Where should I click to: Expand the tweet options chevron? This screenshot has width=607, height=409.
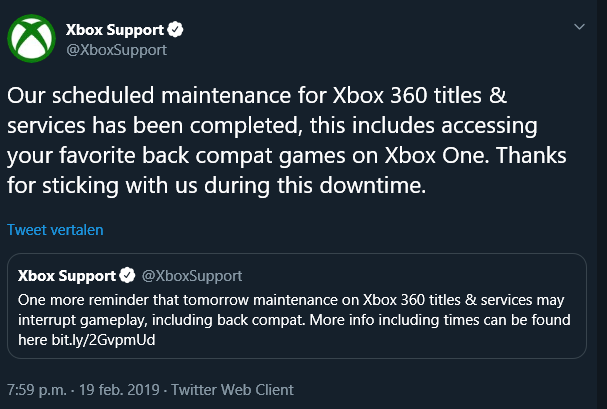[x=579, y=27]
